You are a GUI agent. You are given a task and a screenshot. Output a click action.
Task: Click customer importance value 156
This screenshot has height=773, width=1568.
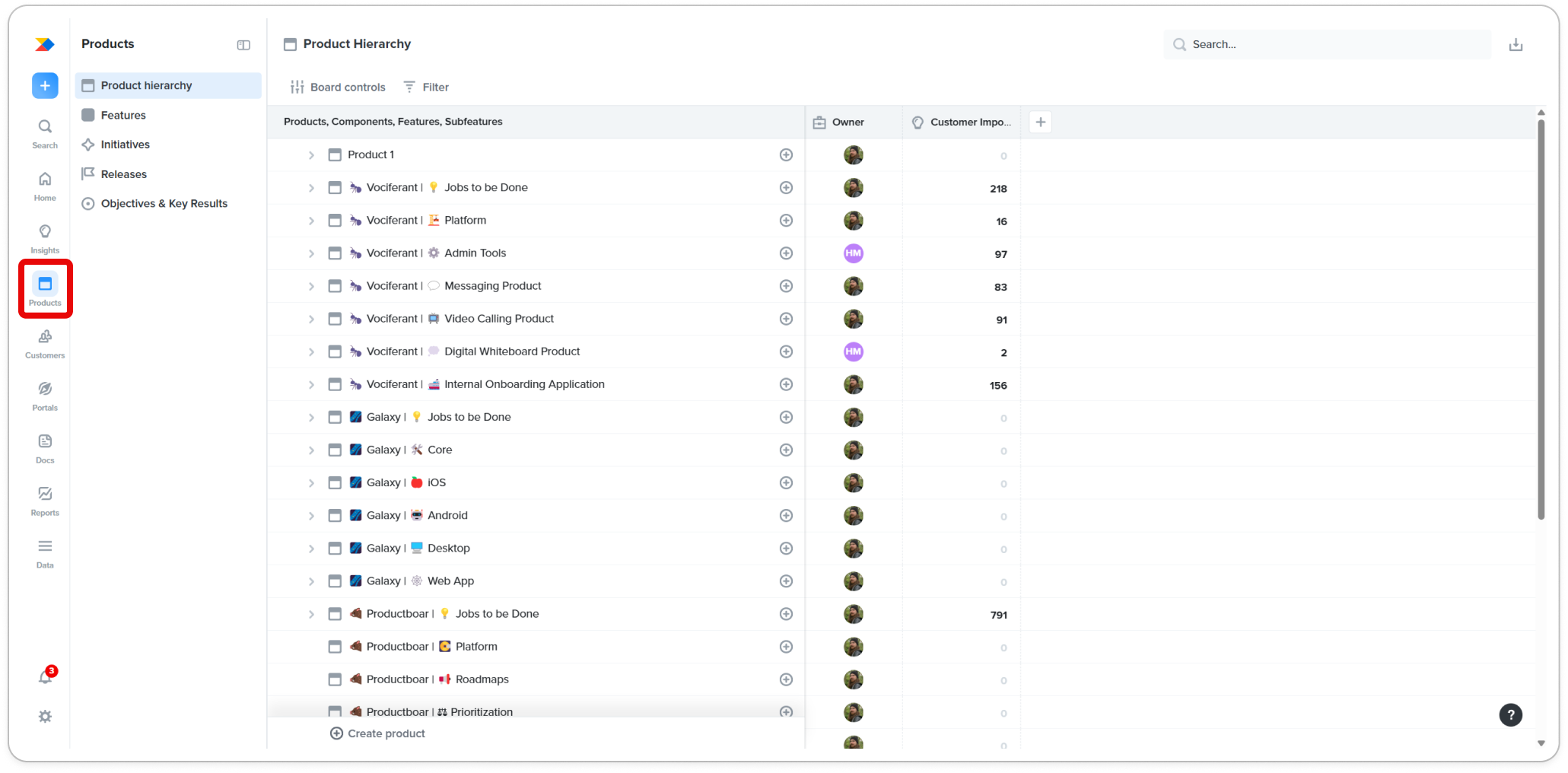point(998,386)
